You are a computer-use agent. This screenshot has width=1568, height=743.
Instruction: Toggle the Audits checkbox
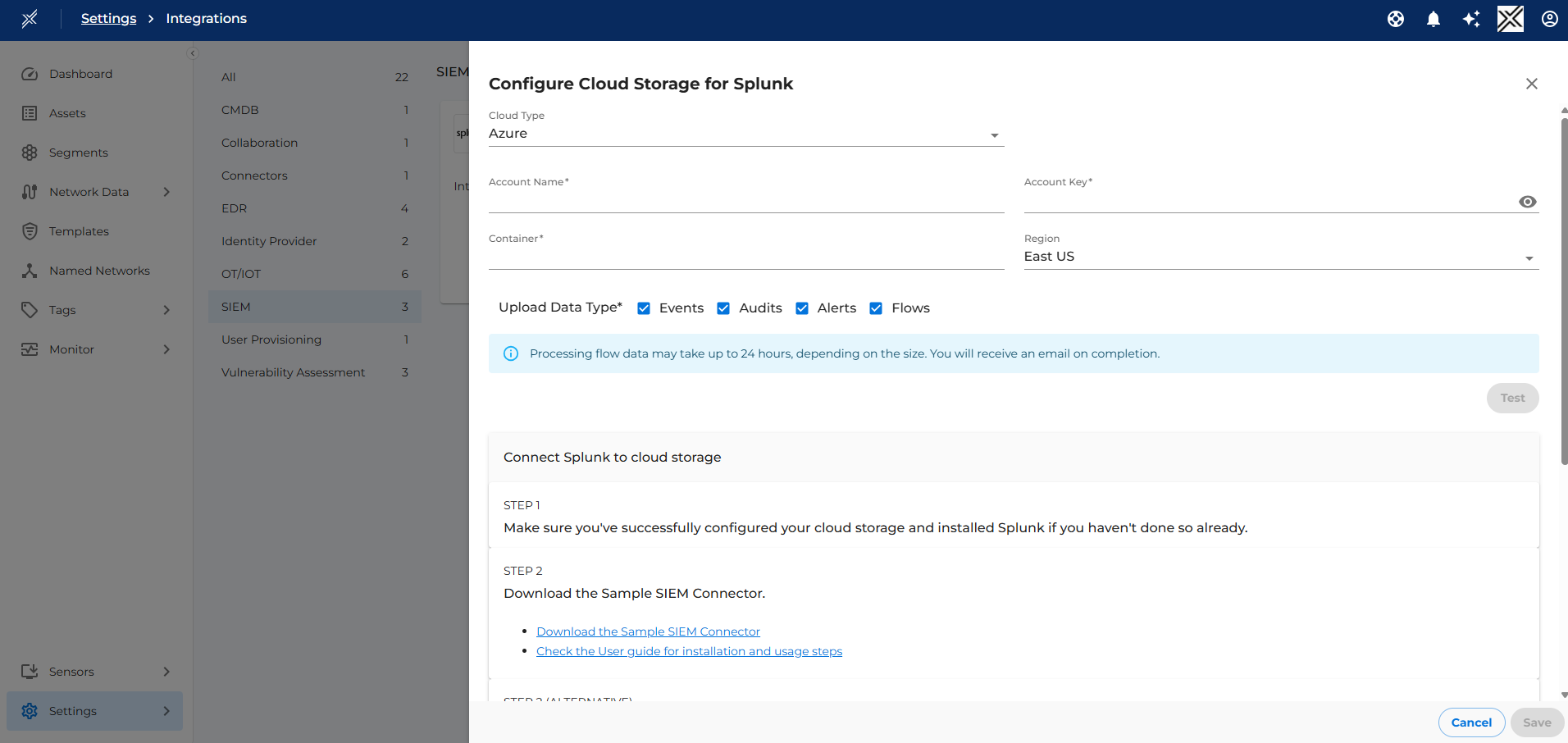(723, 308)
